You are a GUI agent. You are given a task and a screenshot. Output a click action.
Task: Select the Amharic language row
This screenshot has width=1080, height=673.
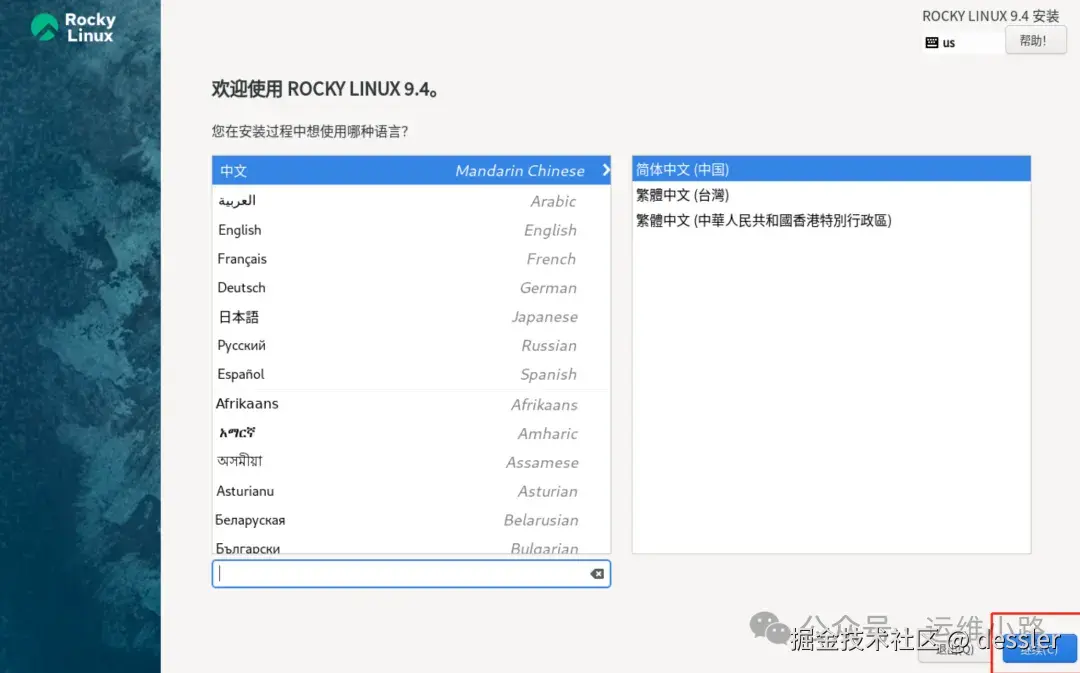click(x=411, y=433)
